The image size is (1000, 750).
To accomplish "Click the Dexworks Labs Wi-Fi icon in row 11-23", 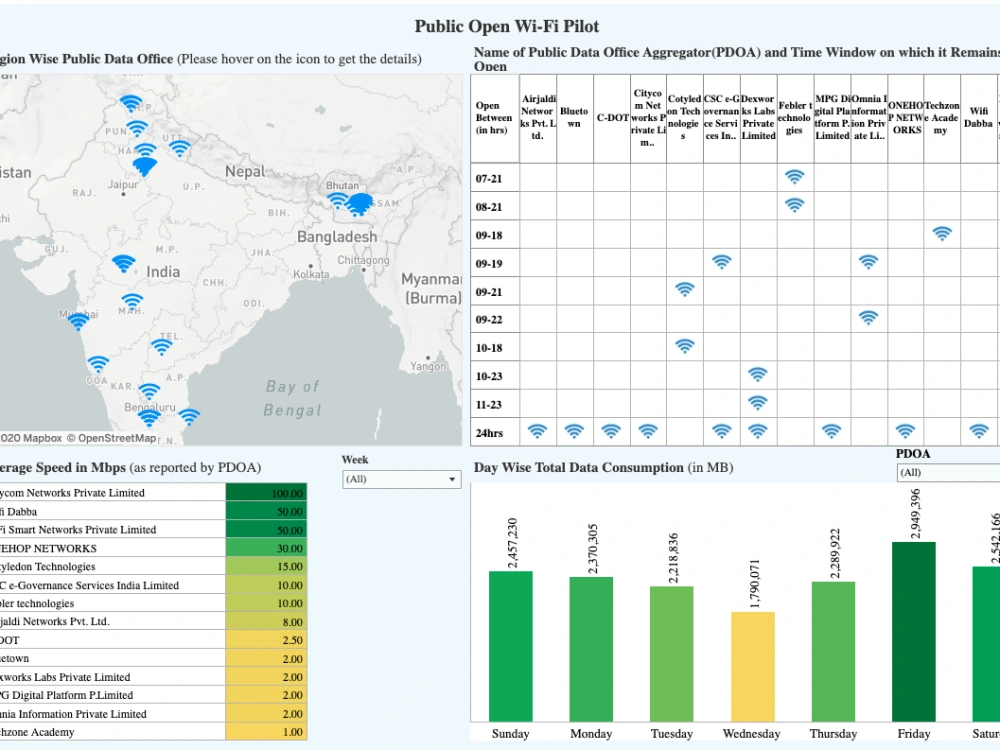I will pos(757,402).
